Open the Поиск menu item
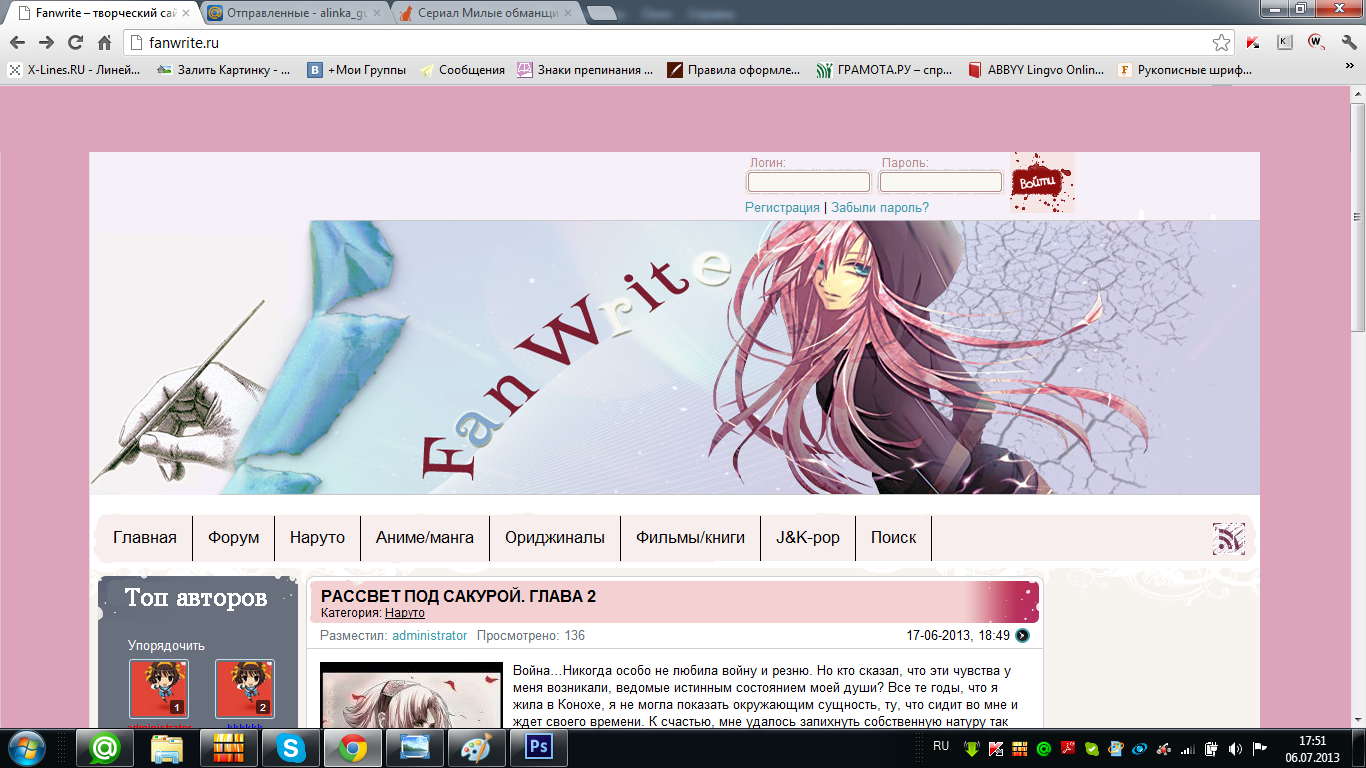 [x=894, y=538]
